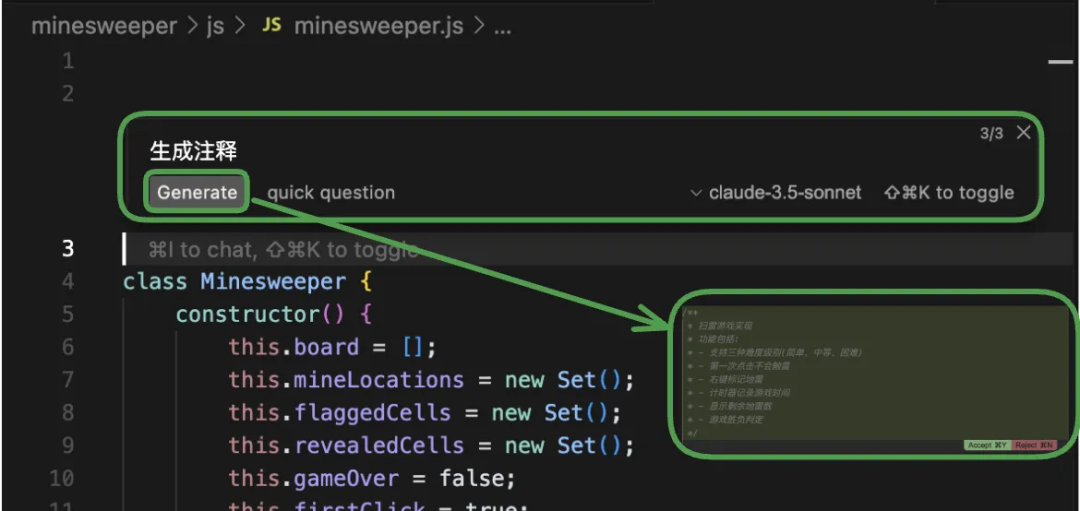Accept the generated comment (Accept ⌘Y)

pos(987,445)
